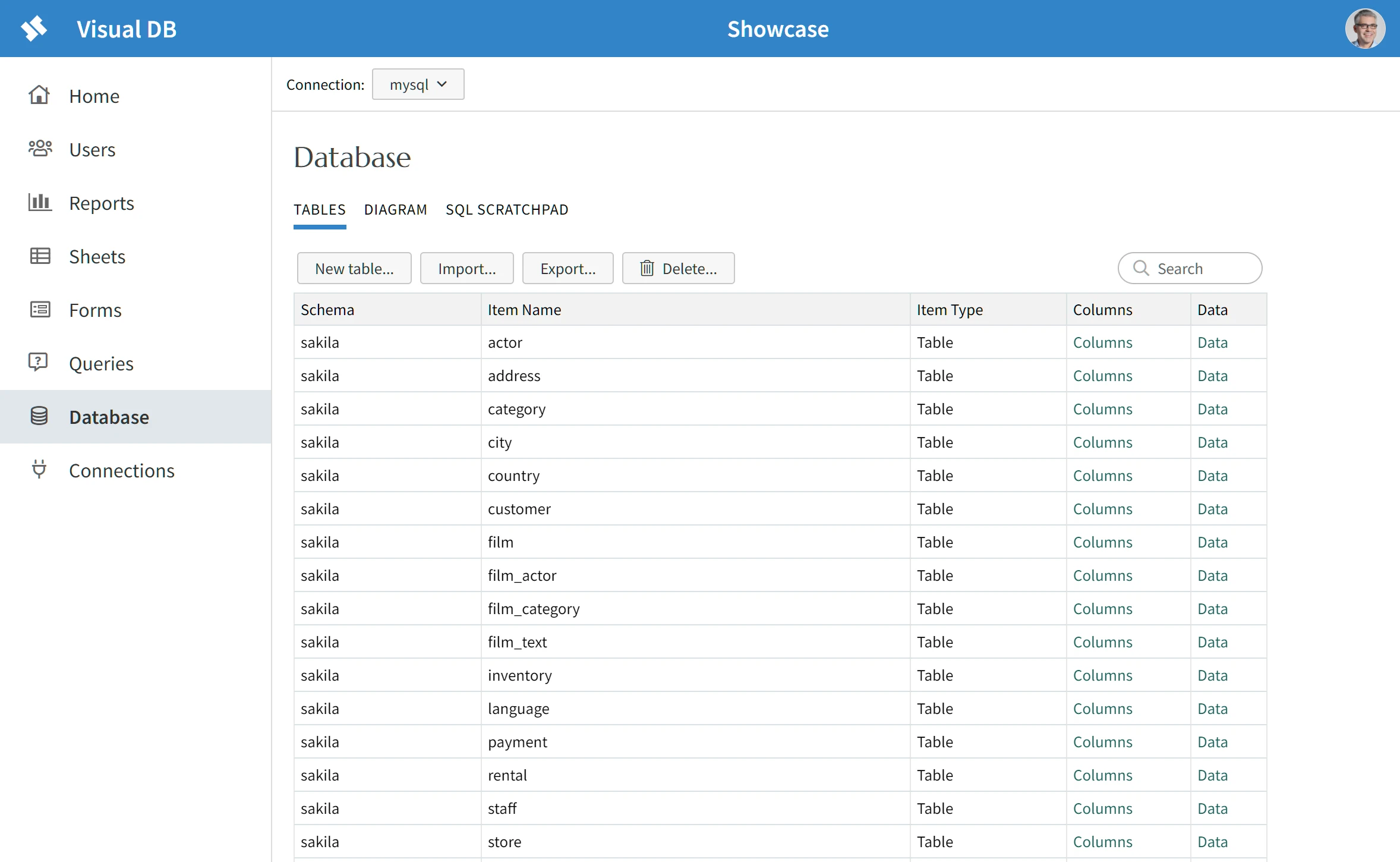Open Queries via the question bubble icon

pyautogui.click(x=39, y=363)
